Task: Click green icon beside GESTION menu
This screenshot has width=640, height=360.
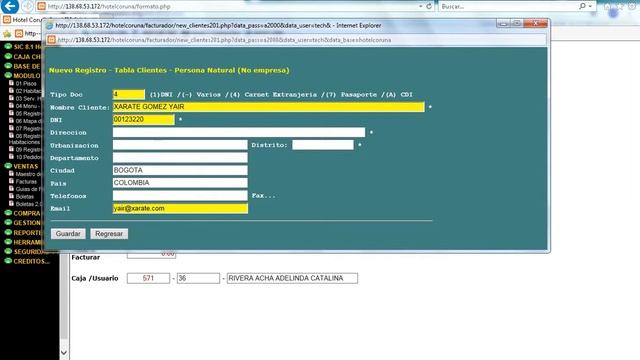Action: click(8, 222)
